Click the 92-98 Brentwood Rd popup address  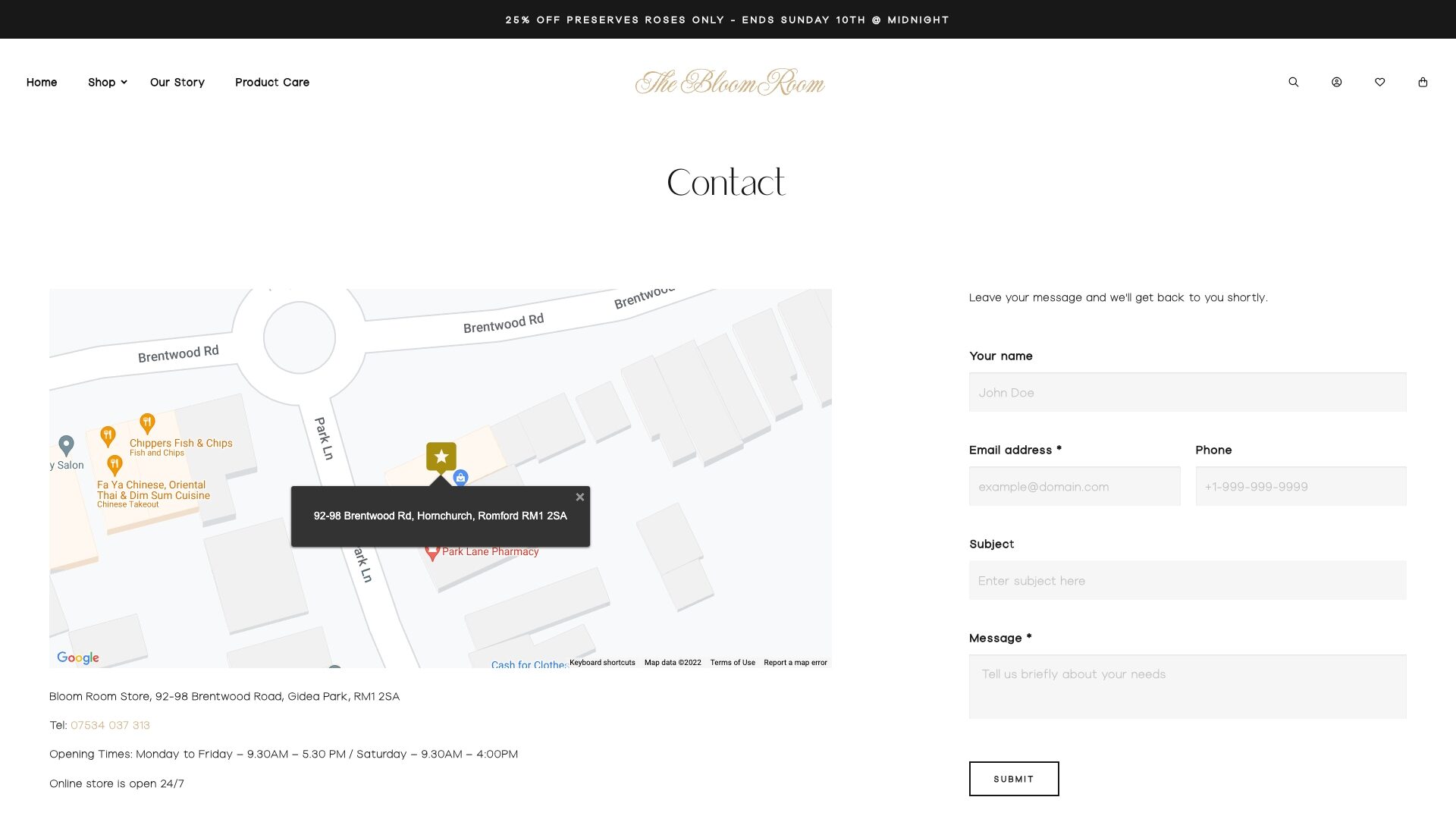pos(440,516)
